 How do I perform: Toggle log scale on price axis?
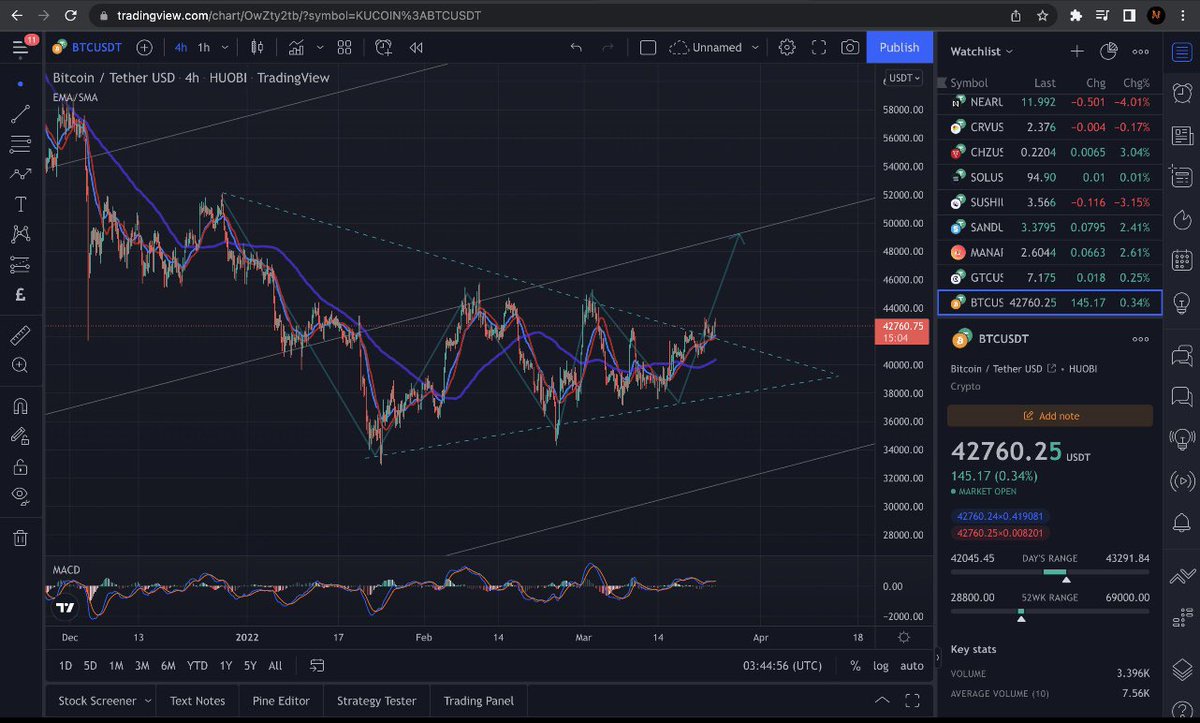coord(880,666)
